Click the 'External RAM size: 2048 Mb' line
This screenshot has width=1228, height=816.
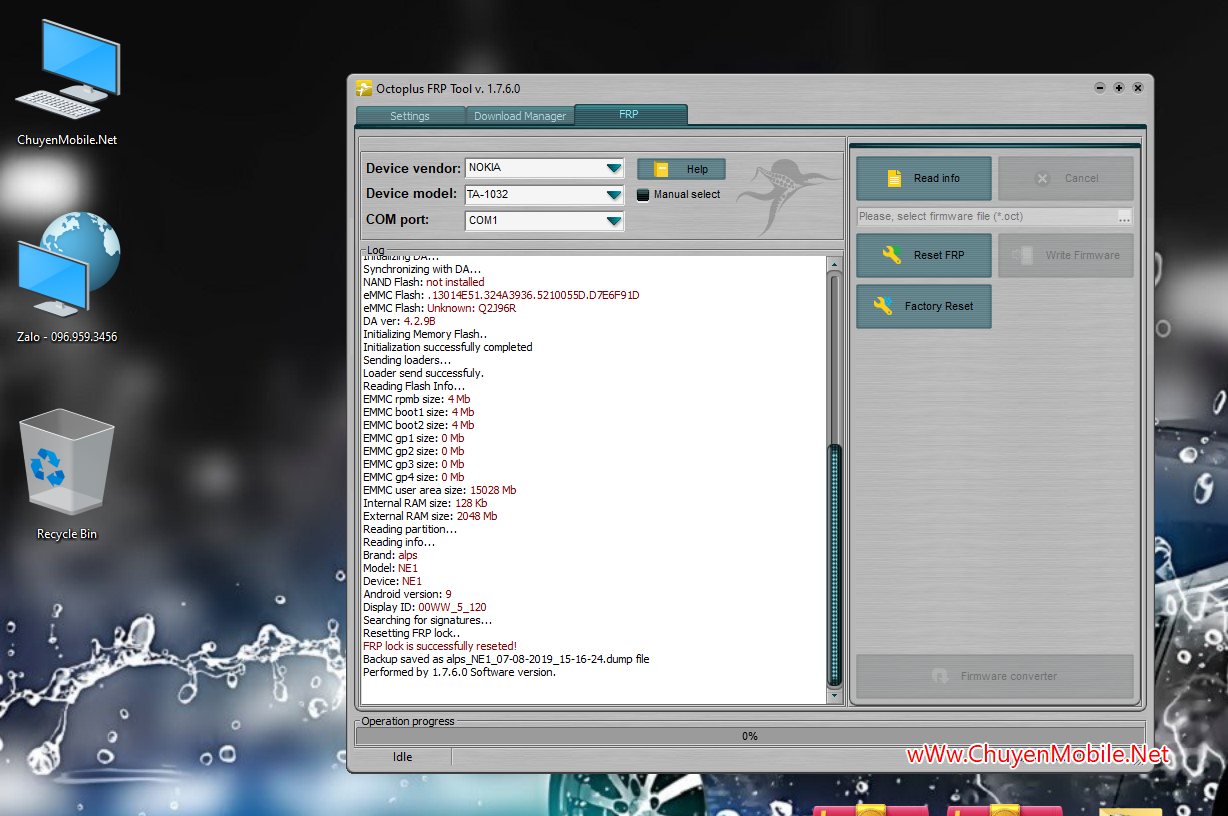(430, 516)
